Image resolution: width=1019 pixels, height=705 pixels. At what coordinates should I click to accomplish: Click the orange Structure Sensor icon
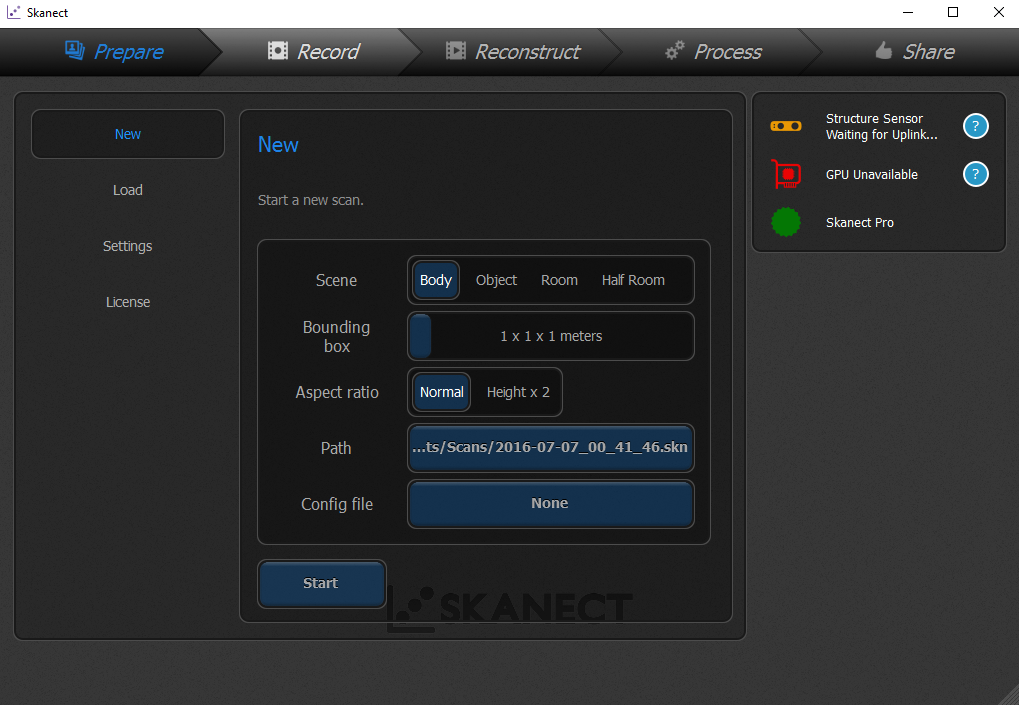pos(786,126)
